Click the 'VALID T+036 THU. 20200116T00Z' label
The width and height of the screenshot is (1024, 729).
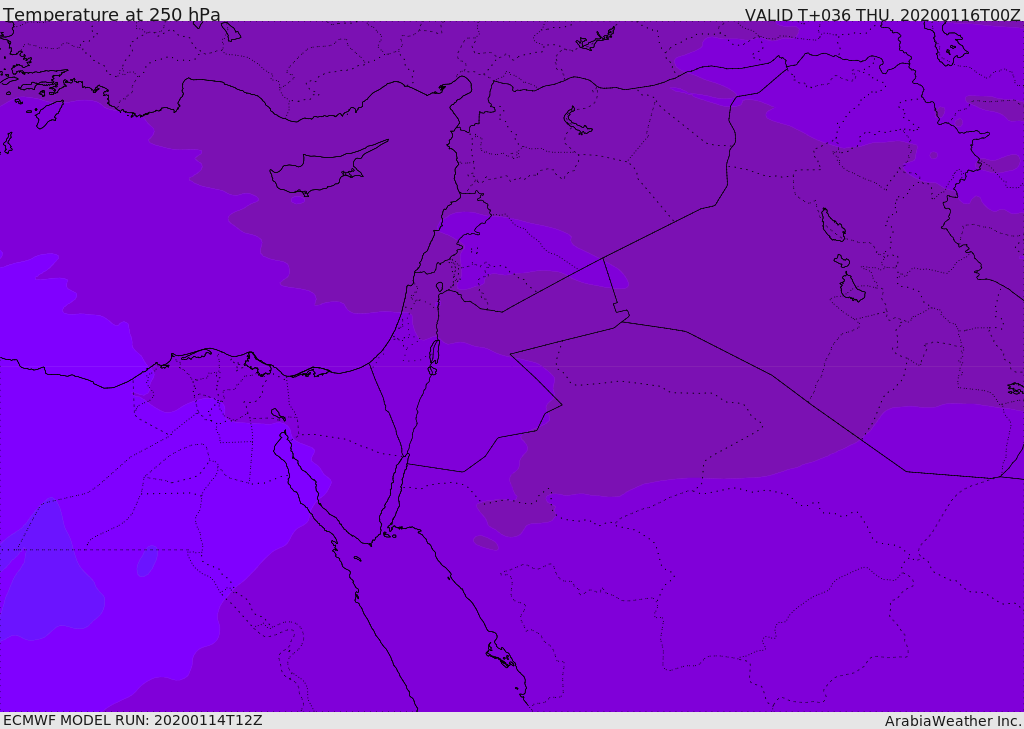coord(883,15)
